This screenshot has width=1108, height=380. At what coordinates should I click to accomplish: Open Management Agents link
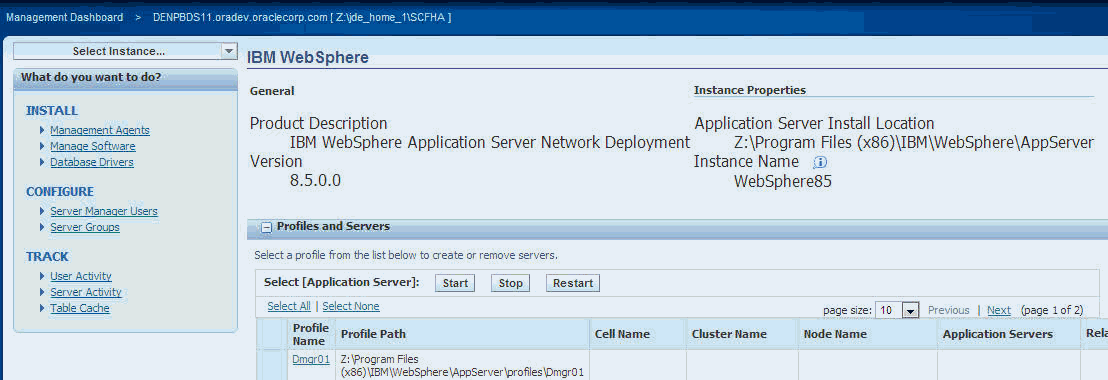(100, 130)
